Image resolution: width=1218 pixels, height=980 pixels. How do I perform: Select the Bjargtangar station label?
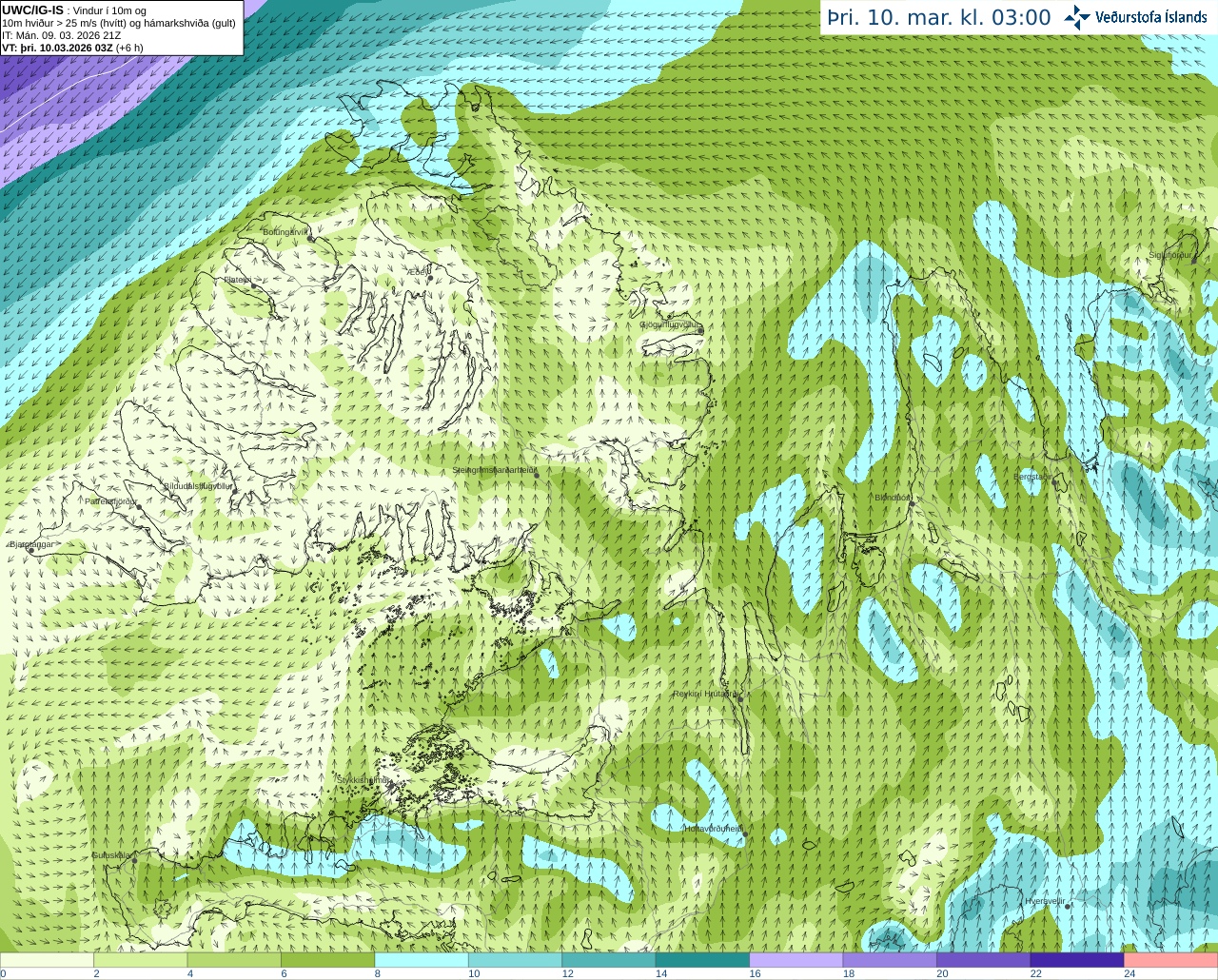pyautogui.click(x=31, y=545)
